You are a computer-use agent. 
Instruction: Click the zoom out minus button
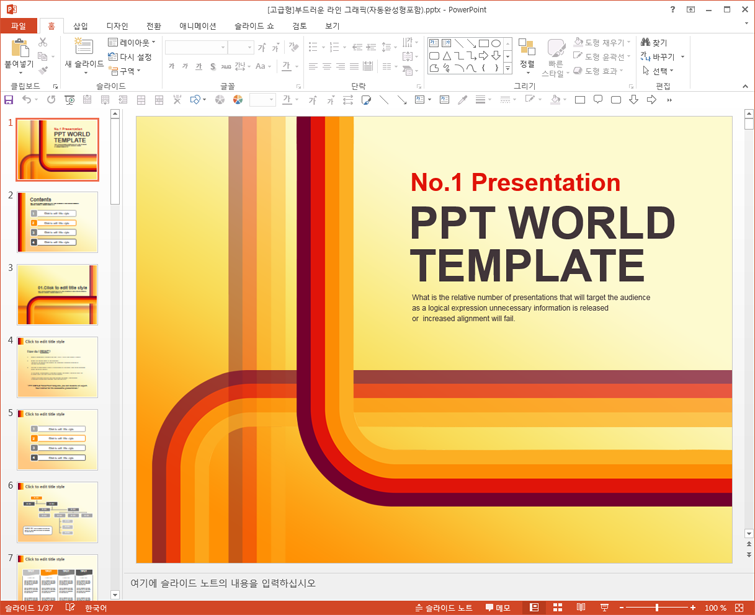pos(622,608)
